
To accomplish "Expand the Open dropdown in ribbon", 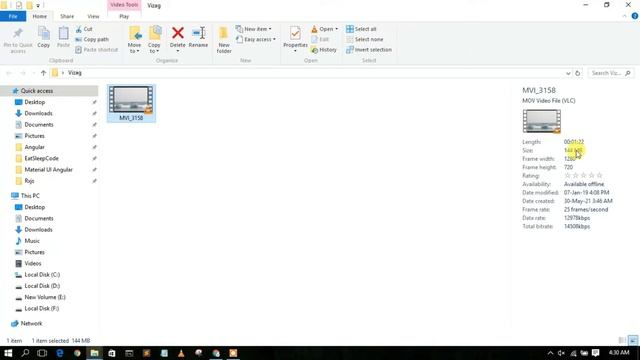I will click(x=324, y=29).
